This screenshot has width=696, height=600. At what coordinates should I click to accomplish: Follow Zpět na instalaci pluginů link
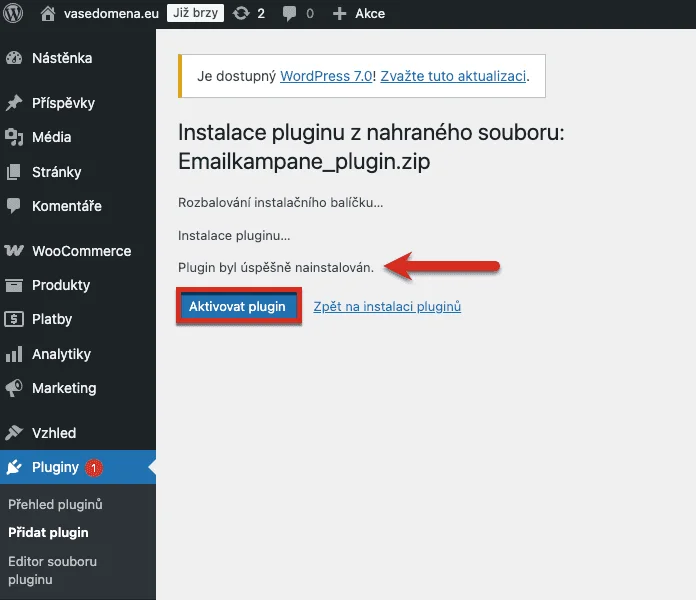click(x=387, y=307)
